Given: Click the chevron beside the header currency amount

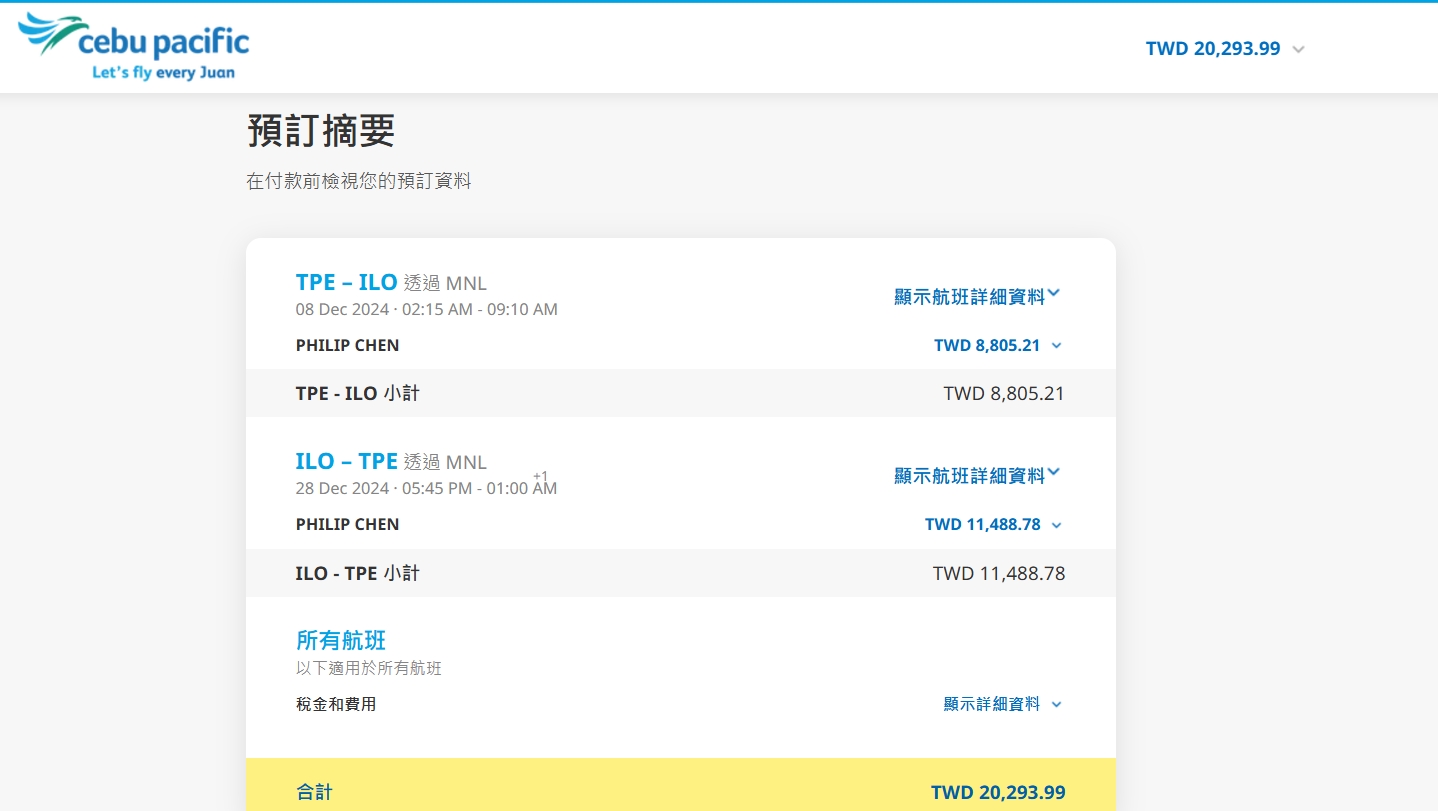Looking at the screenshot, I should [1298, 48].
